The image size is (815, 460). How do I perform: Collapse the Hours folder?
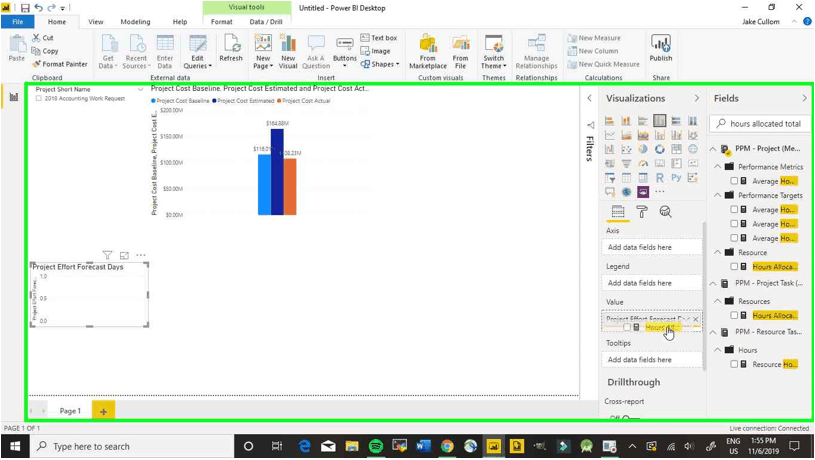tap(718, 350)
